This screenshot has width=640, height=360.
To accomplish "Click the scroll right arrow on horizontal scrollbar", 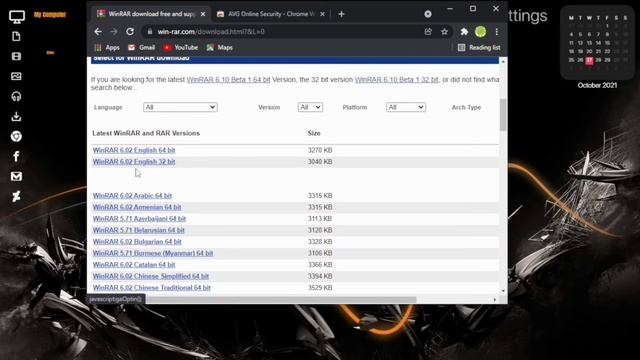I will click(495, 300).
